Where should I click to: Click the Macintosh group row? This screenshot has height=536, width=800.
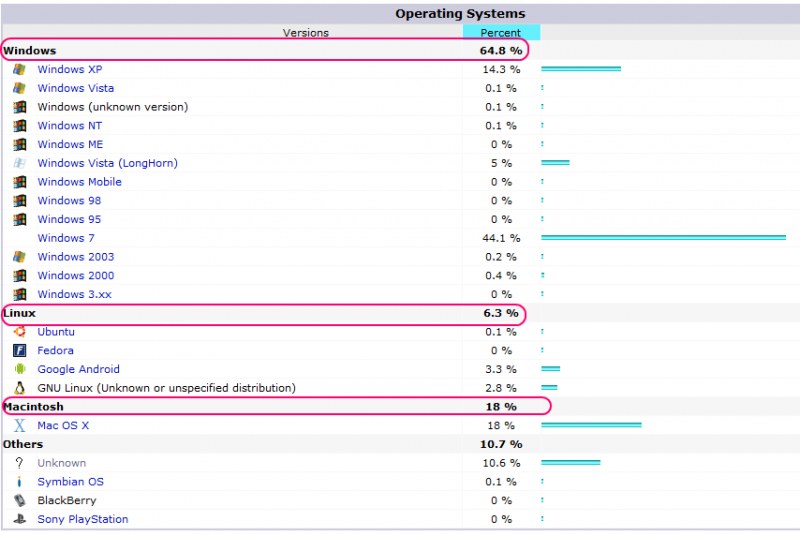click(275, 407)
